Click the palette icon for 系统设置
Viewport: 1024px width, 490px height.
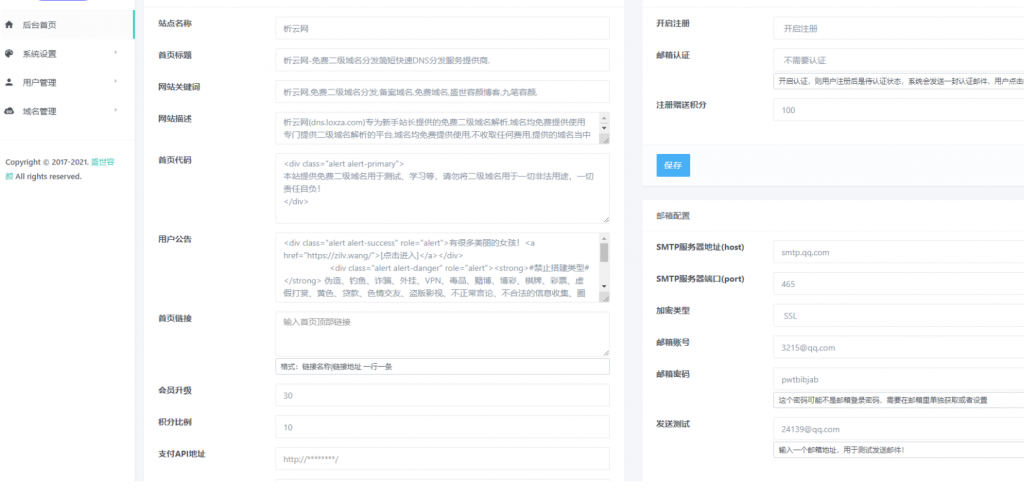coord(10,53)
